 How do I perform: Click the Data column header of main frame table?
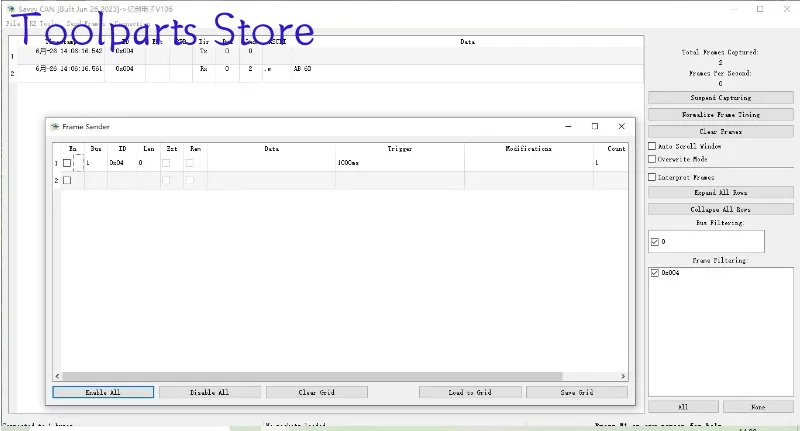467,42
